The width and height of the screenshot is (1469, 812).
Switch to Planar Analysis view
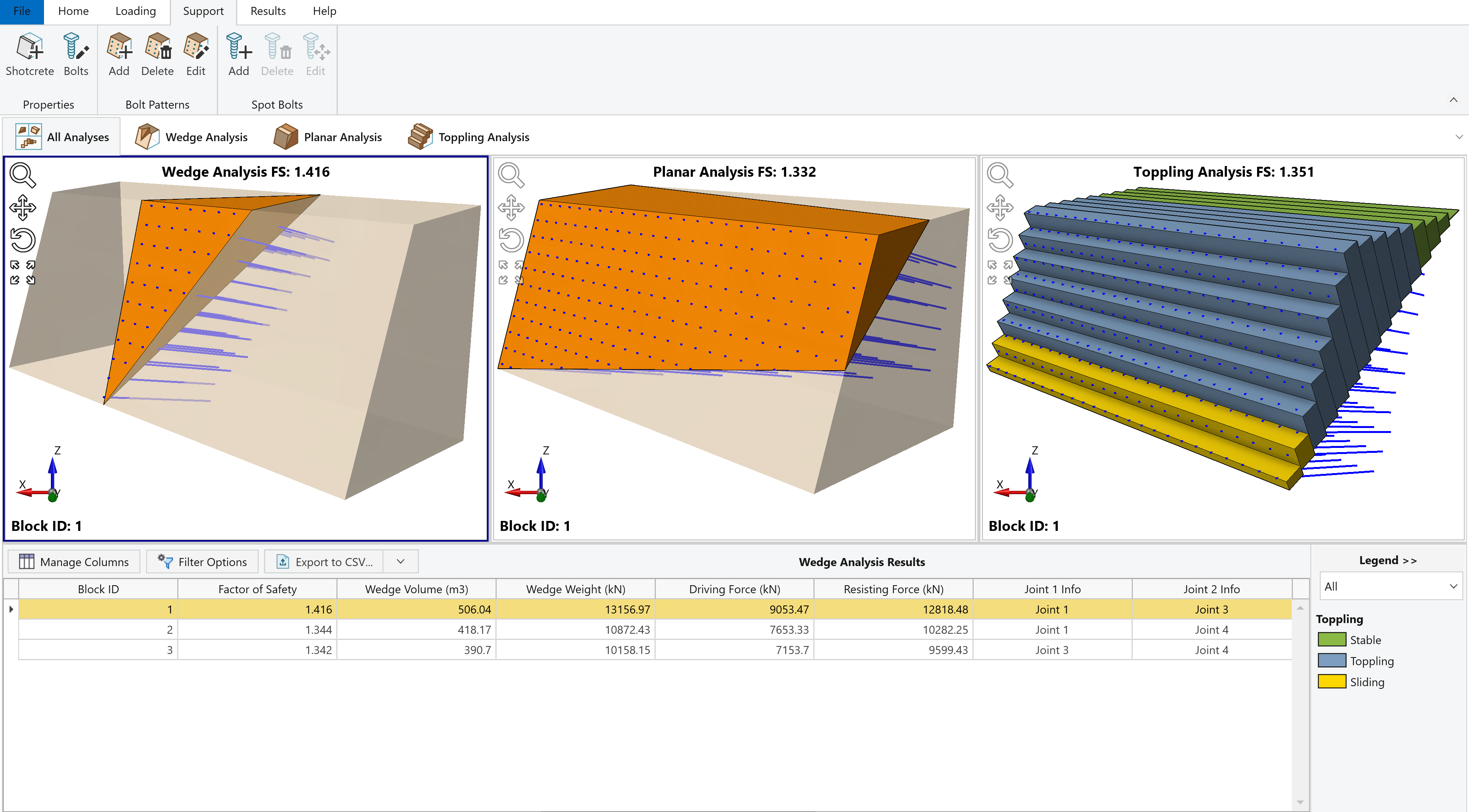328,137
